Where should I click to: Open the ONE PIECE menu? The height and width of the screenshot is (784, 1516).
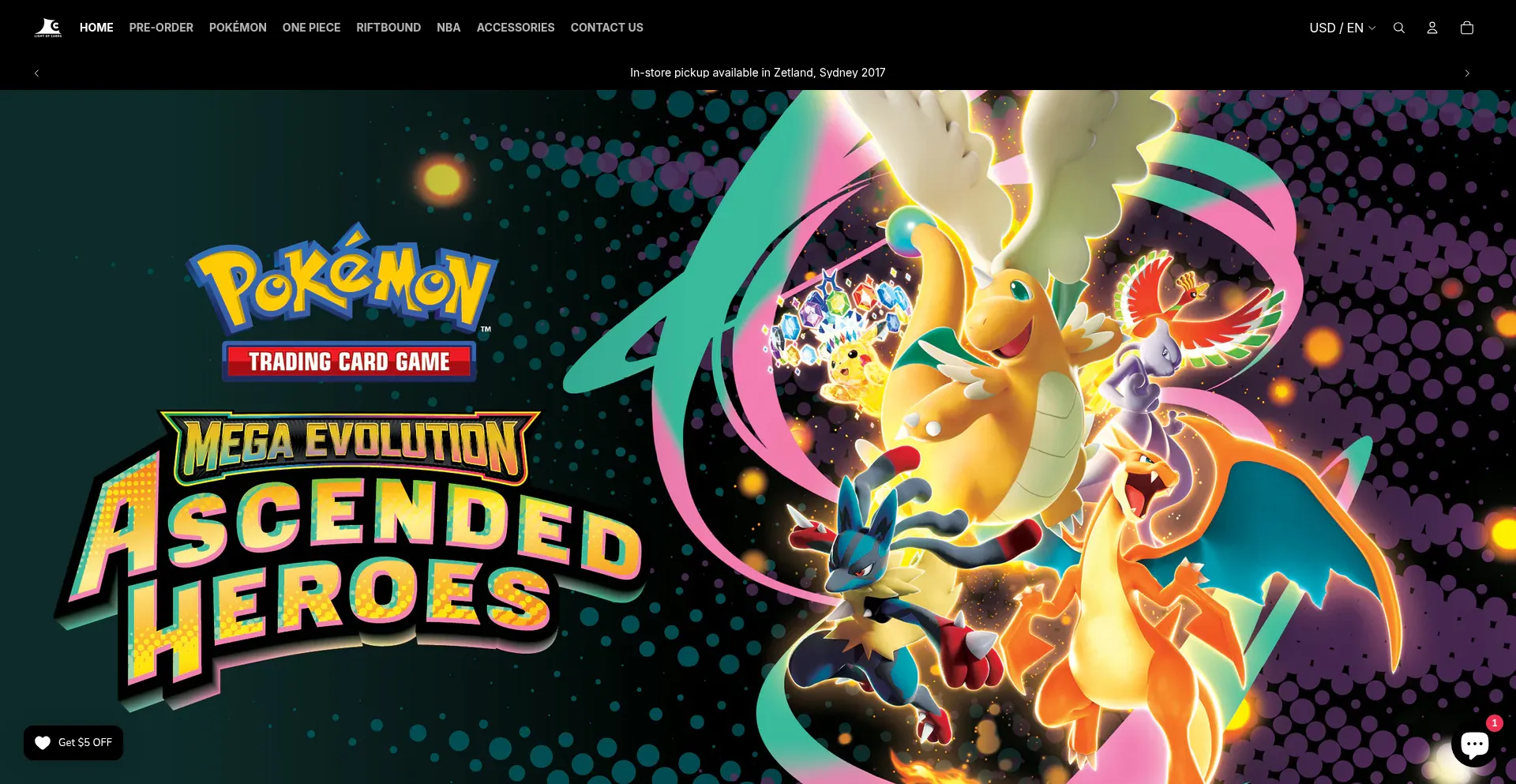[311, 28]
